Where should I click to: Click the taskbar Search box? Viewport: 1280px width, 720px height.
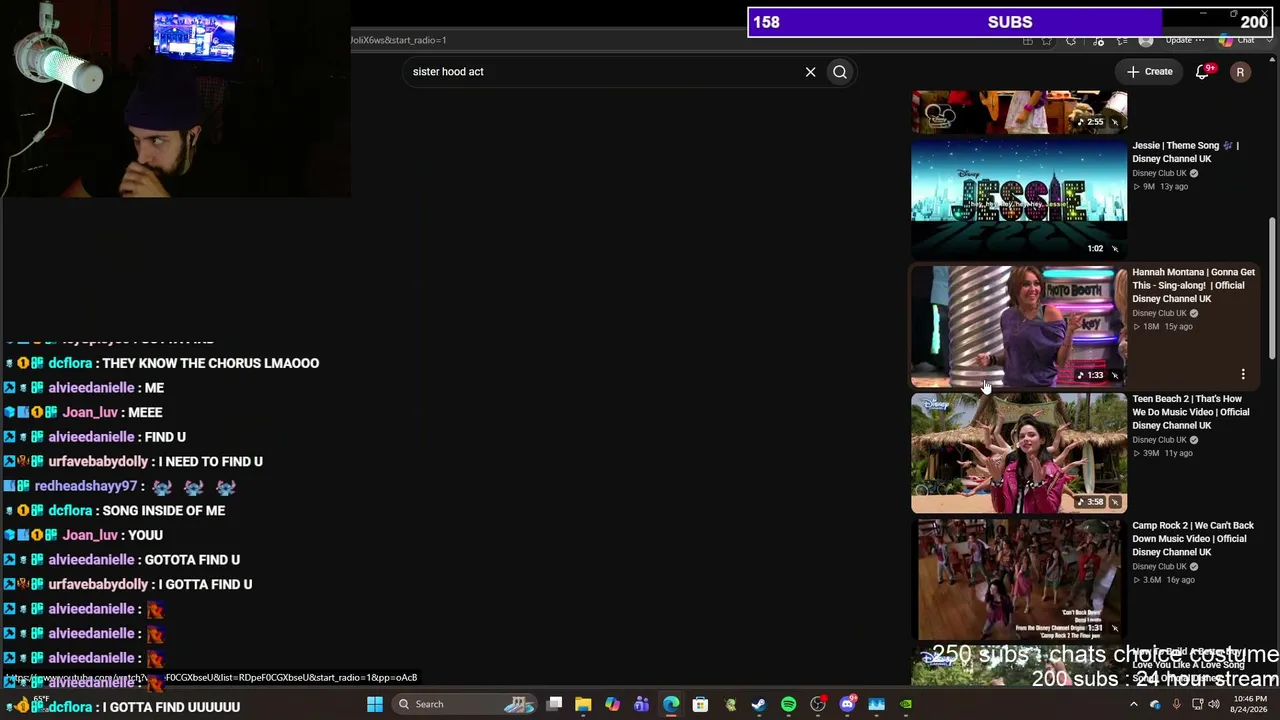point(466,704)
